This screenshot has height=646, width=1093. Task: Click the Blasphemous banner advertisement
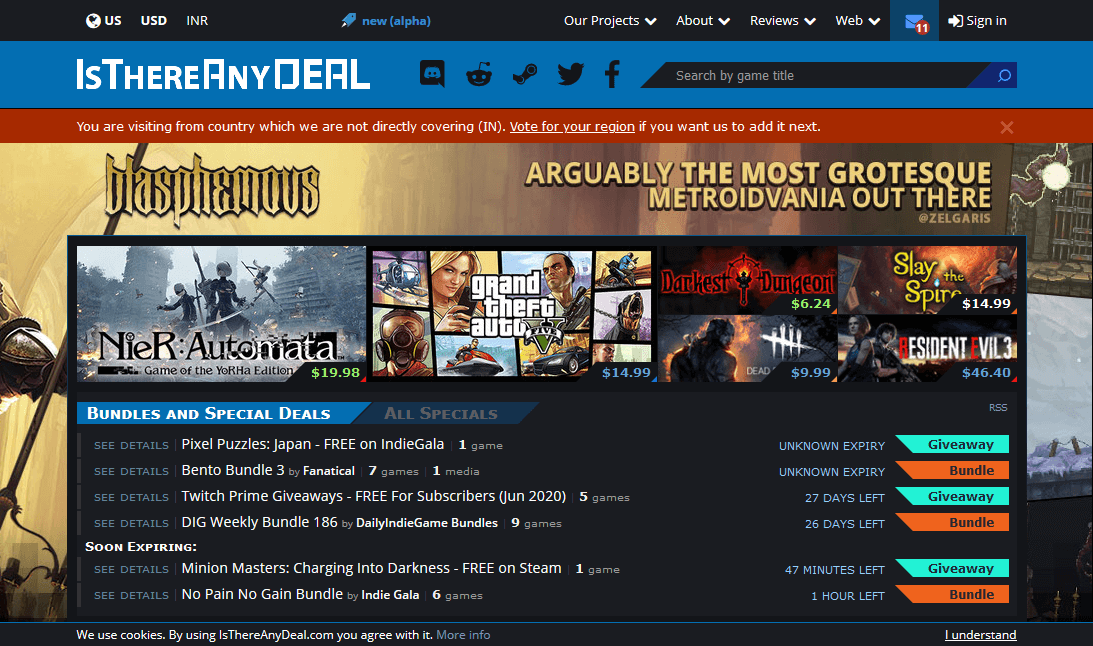tap(546, 189)
